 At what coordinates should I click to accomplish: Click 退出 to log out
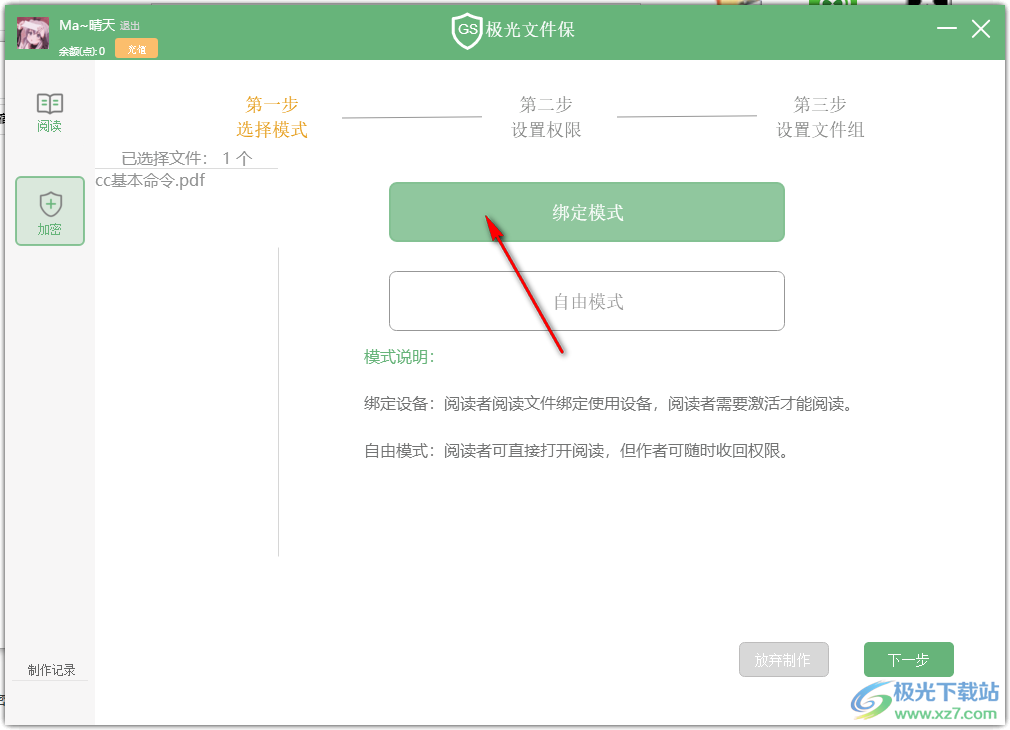pos(129,24)
